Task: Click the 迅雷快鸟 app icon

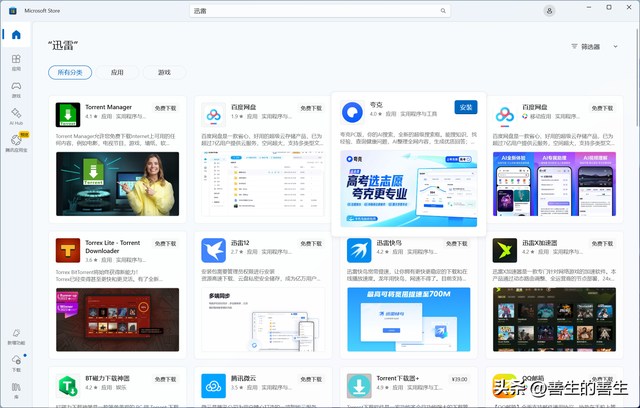Action: 359,250
